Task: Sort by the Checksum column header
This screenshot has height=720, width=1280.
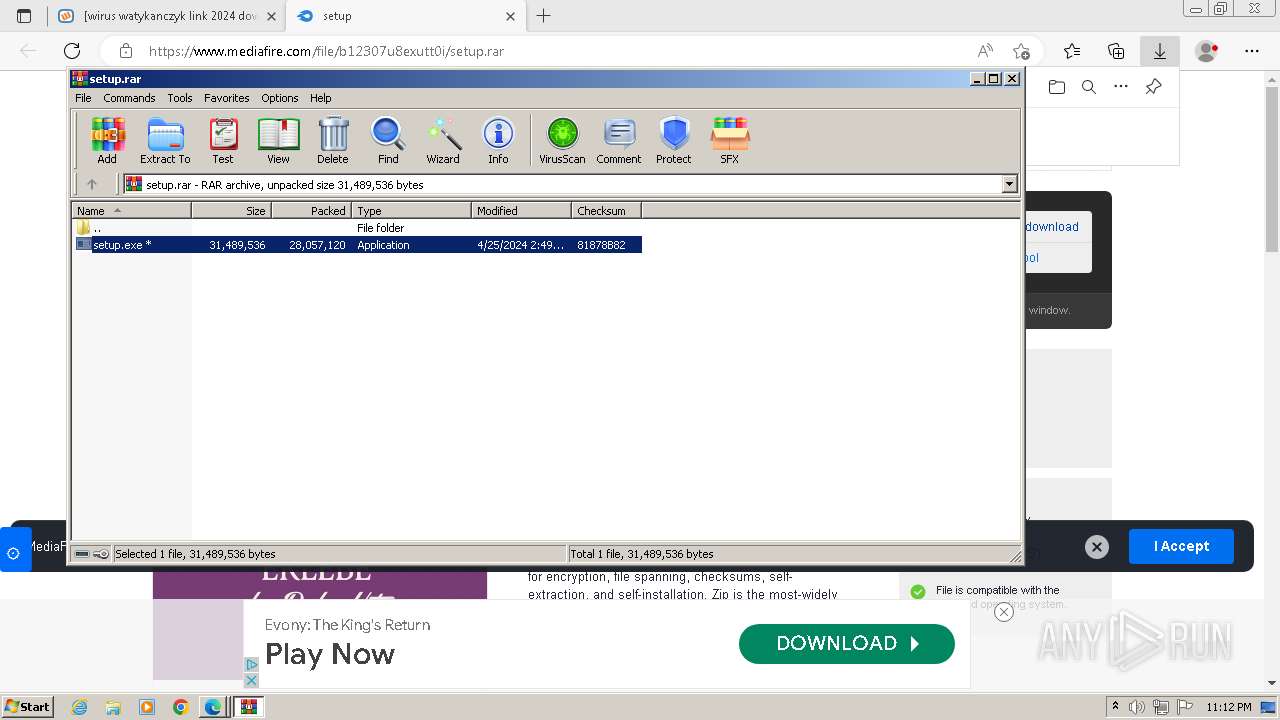Action: (606, 210)
